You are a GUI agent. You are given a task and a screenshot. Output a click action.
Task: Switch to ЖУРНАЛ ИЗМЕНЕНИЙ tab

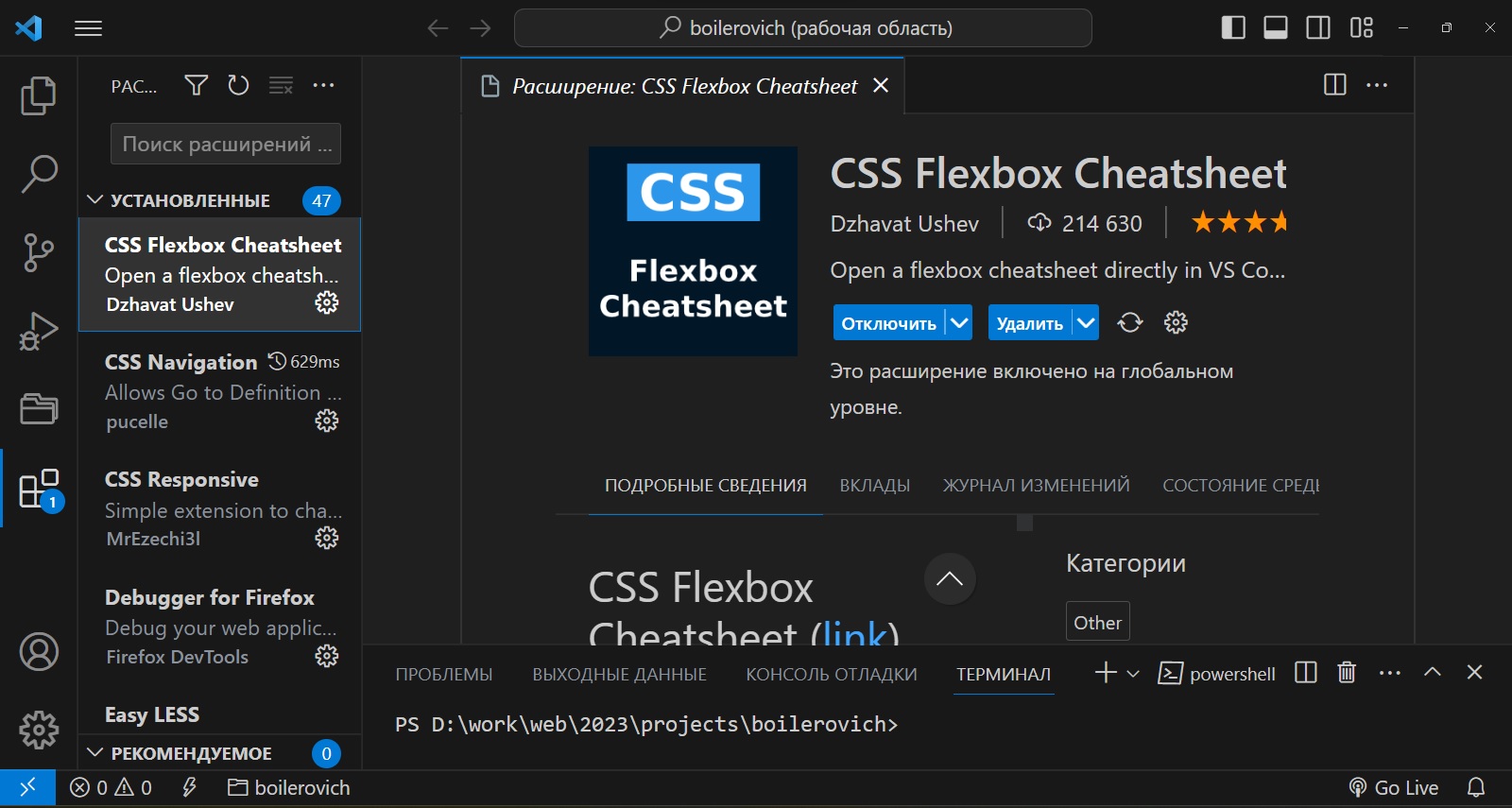[x=1036, y=486]
